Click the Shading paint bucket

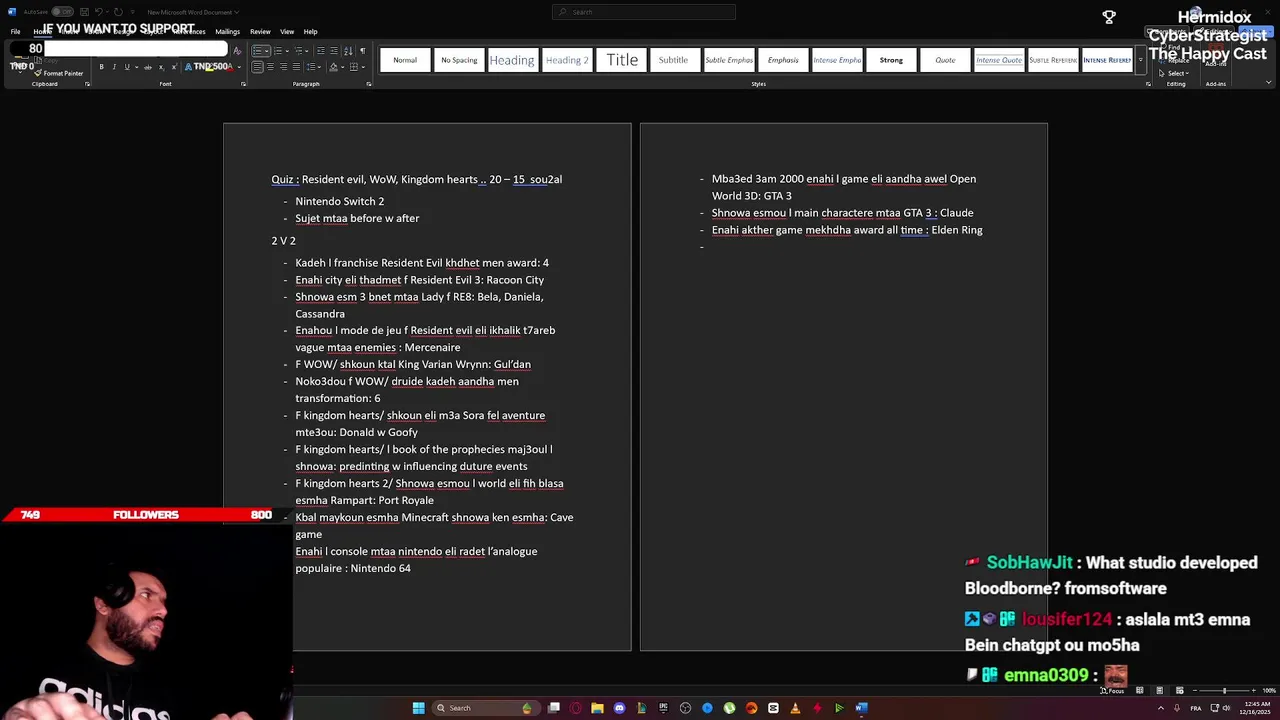[333, 67]
